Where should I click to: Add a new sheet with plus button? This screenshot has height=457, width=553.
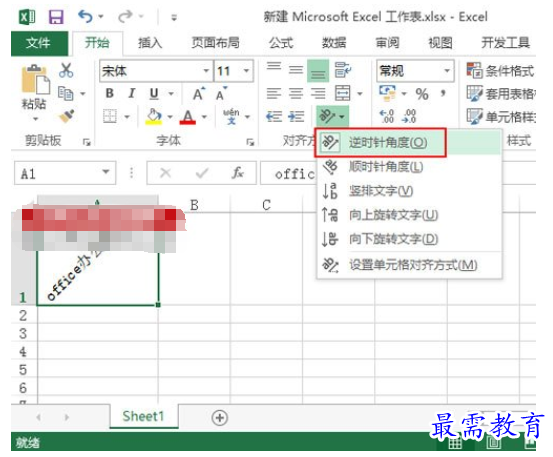coord(219,418)
